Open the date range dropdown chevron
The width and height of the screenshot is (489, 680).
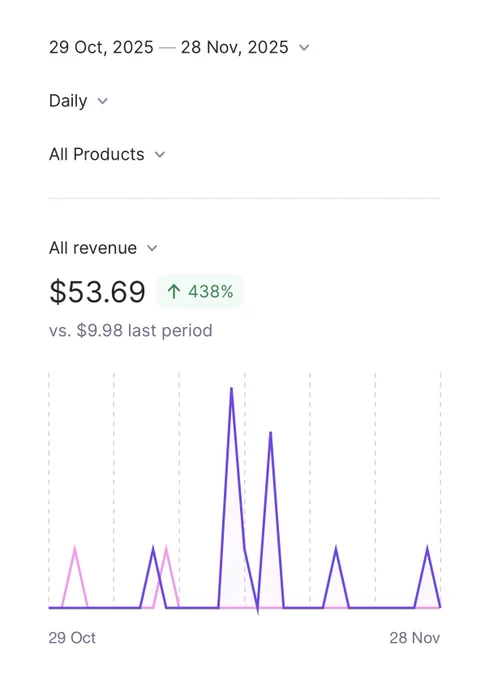[x=304, y=48]
